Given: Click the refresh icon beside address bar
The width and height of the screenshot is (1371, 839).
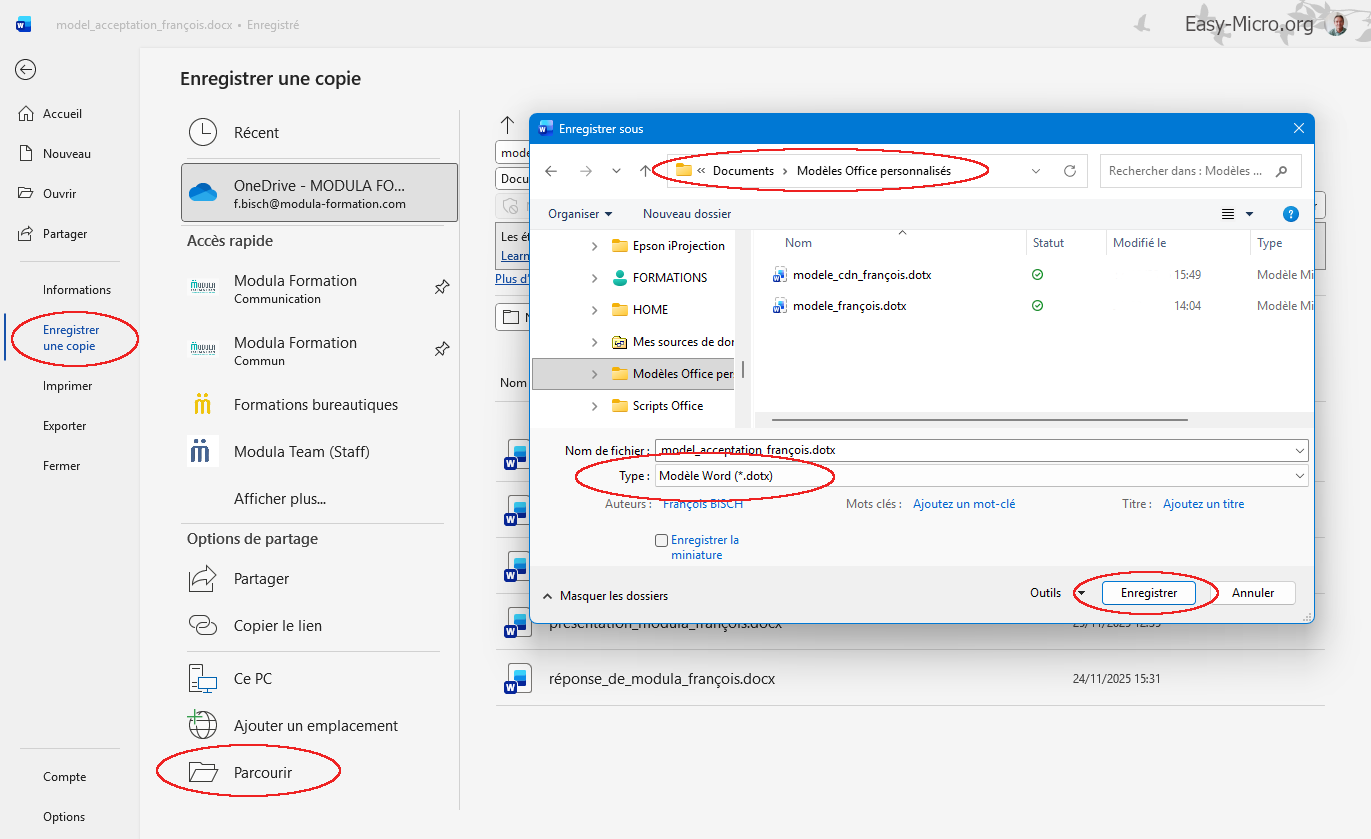Looking at the screenshot, I should pyautogui.click(x=1069, y=171).
